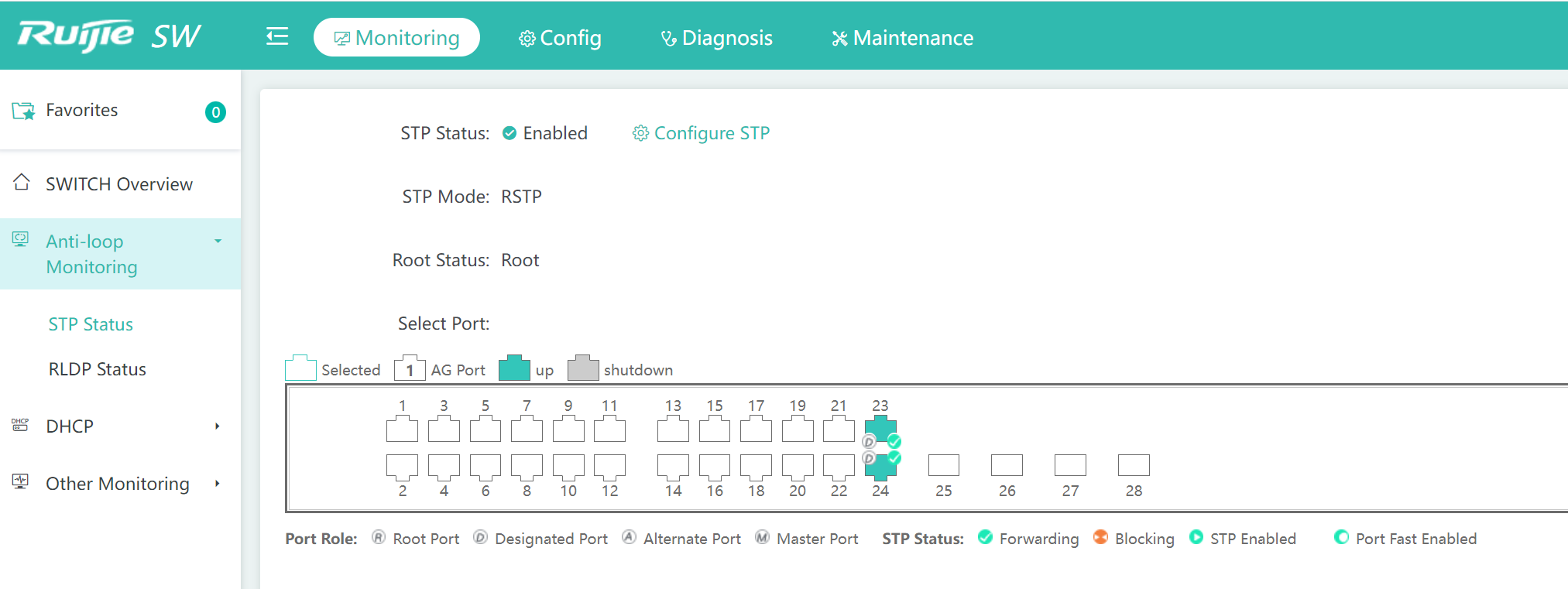Select SFP port 27
This screenshot has height=589, width=1568.
(1070, 465)
